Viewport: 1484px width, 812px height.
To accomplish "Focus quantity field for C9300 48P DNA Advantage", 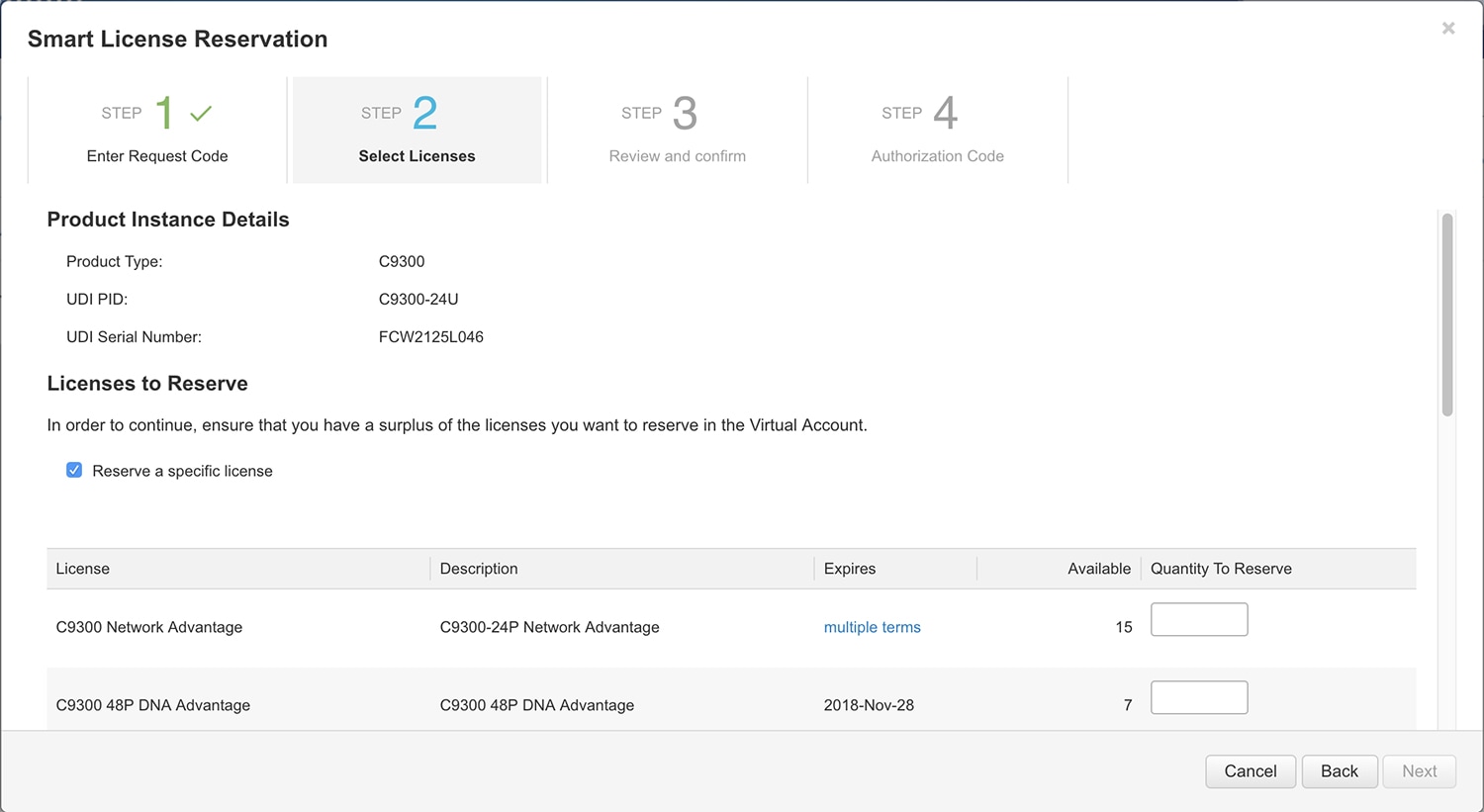I will [x=1199, y=697].
